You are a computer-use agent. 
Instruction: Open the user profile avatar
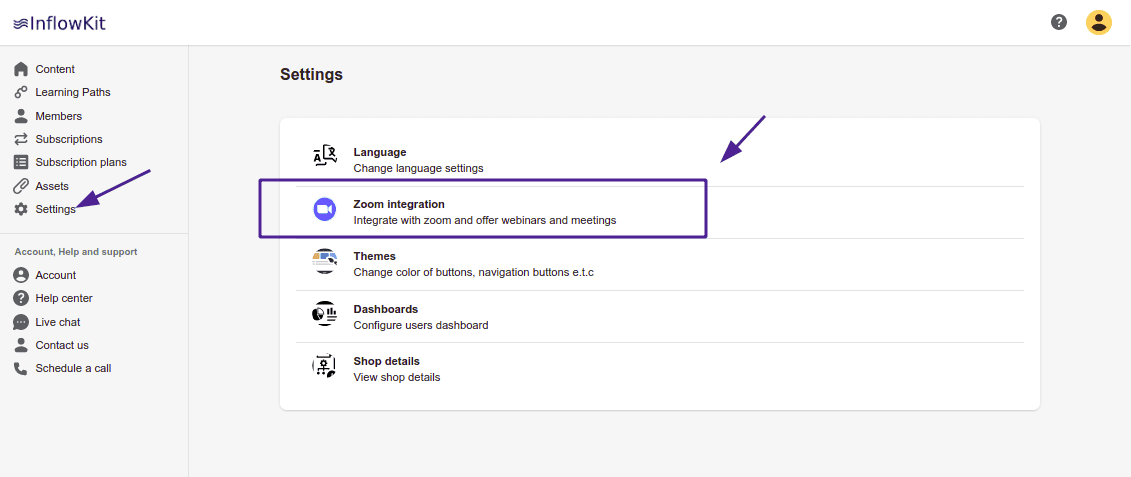pos(1099,22)
